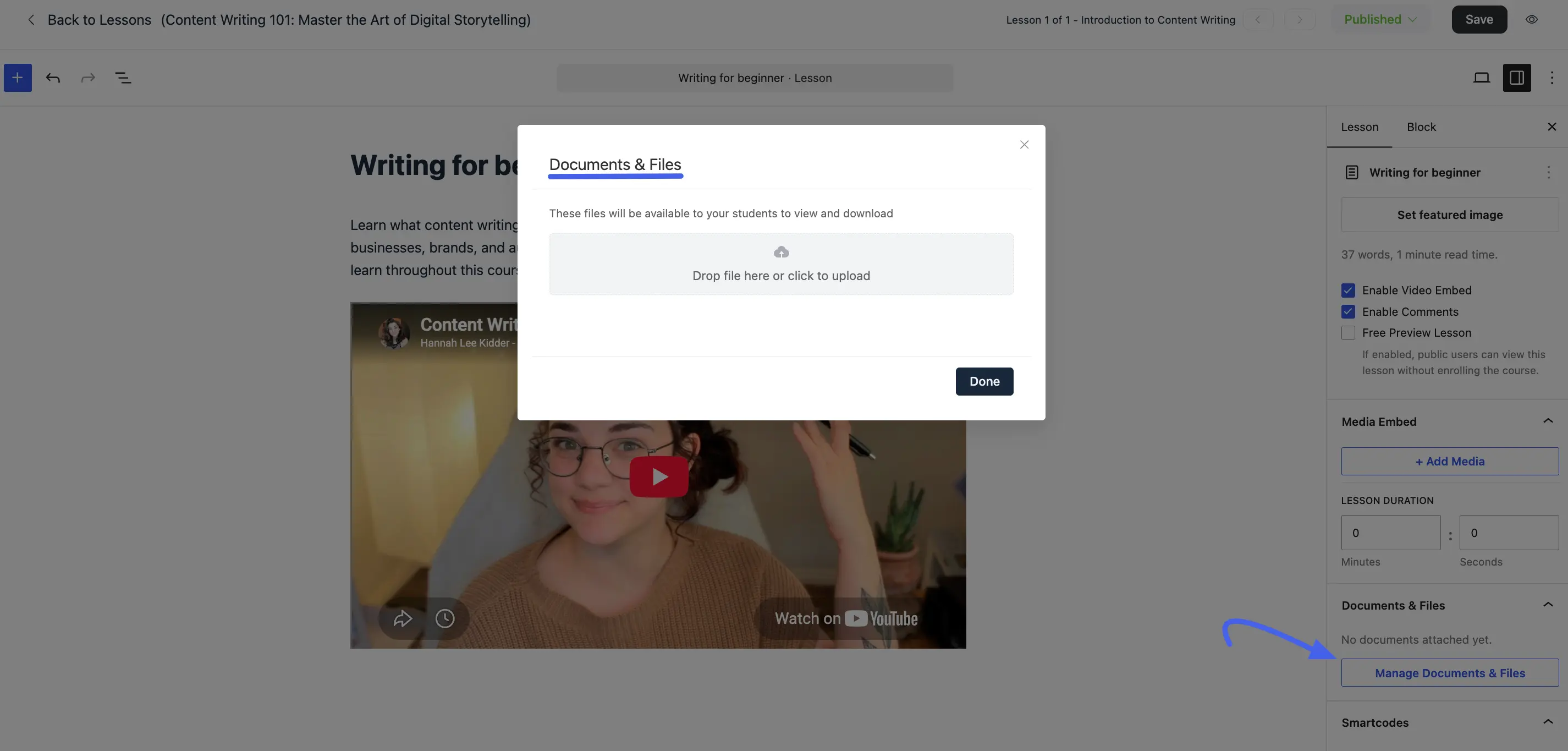Viewport: 1568px width, 751px height.
Task: Go to next lesson arrow
Action: pos(1300,19)
